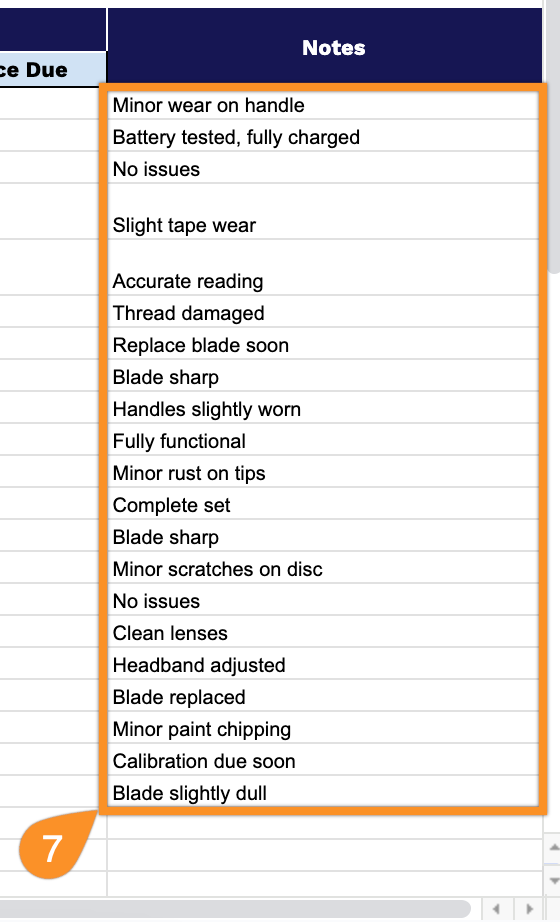Select the "Replace blade soon" cell
This screenshot has width=560, height=922.
point(323,345)
